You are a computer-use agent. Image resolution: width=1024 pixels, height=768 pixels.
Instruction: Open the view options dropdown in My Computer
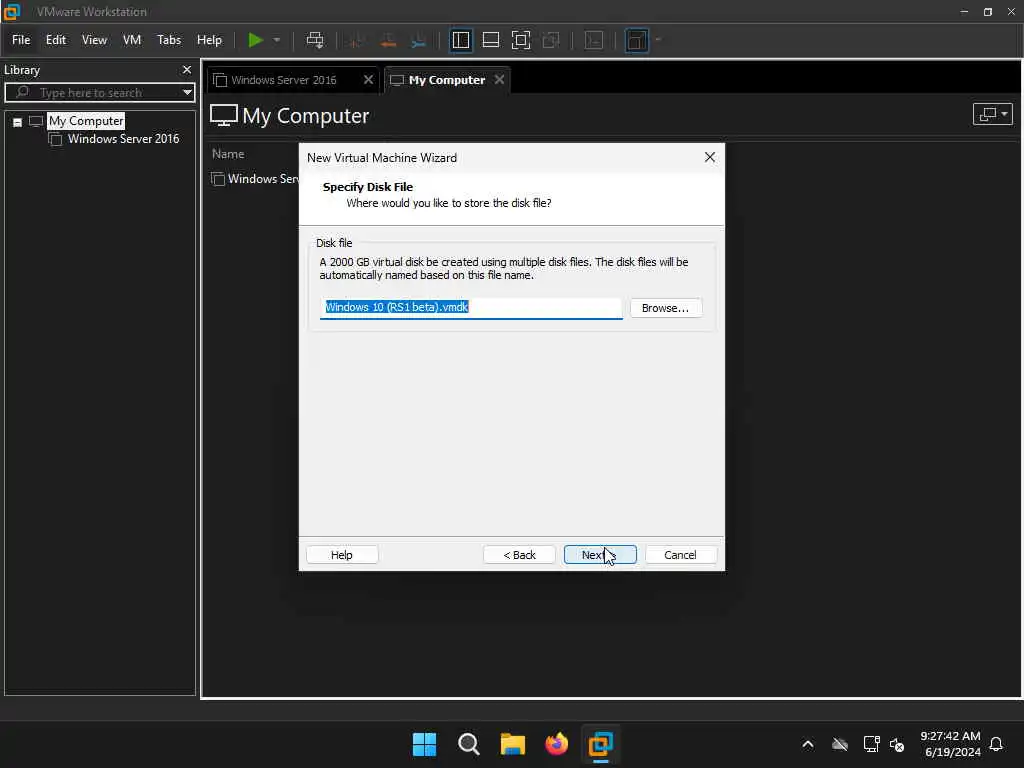tap(993, 114)
